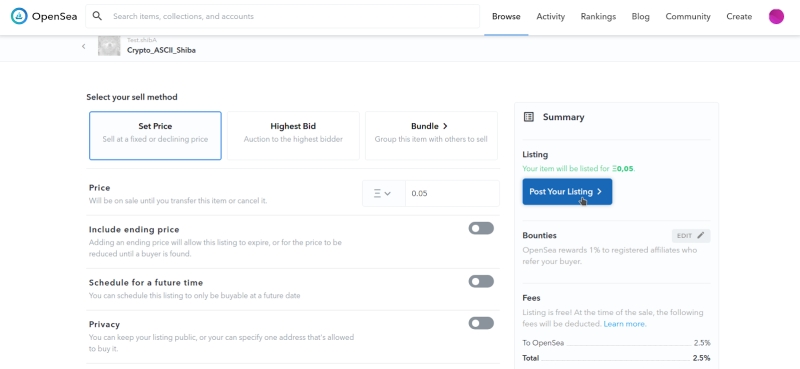Click the Post Your Listing button

click(567, 192)
